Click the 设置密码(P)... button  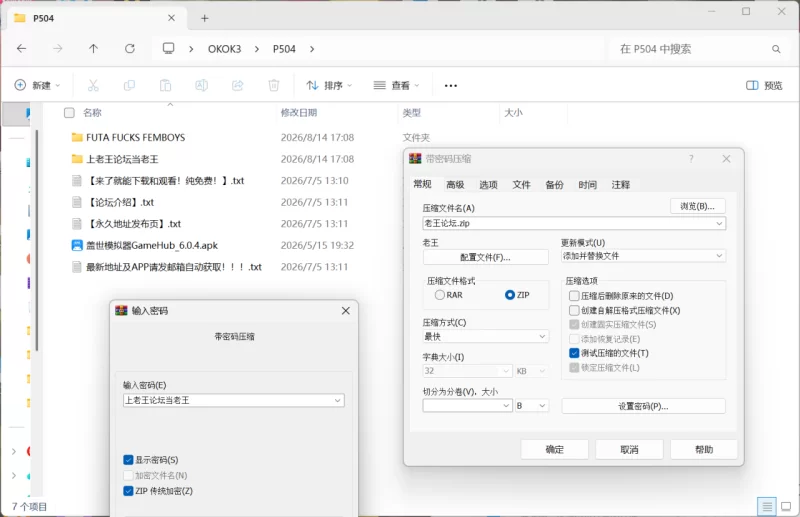coord(643,406)
